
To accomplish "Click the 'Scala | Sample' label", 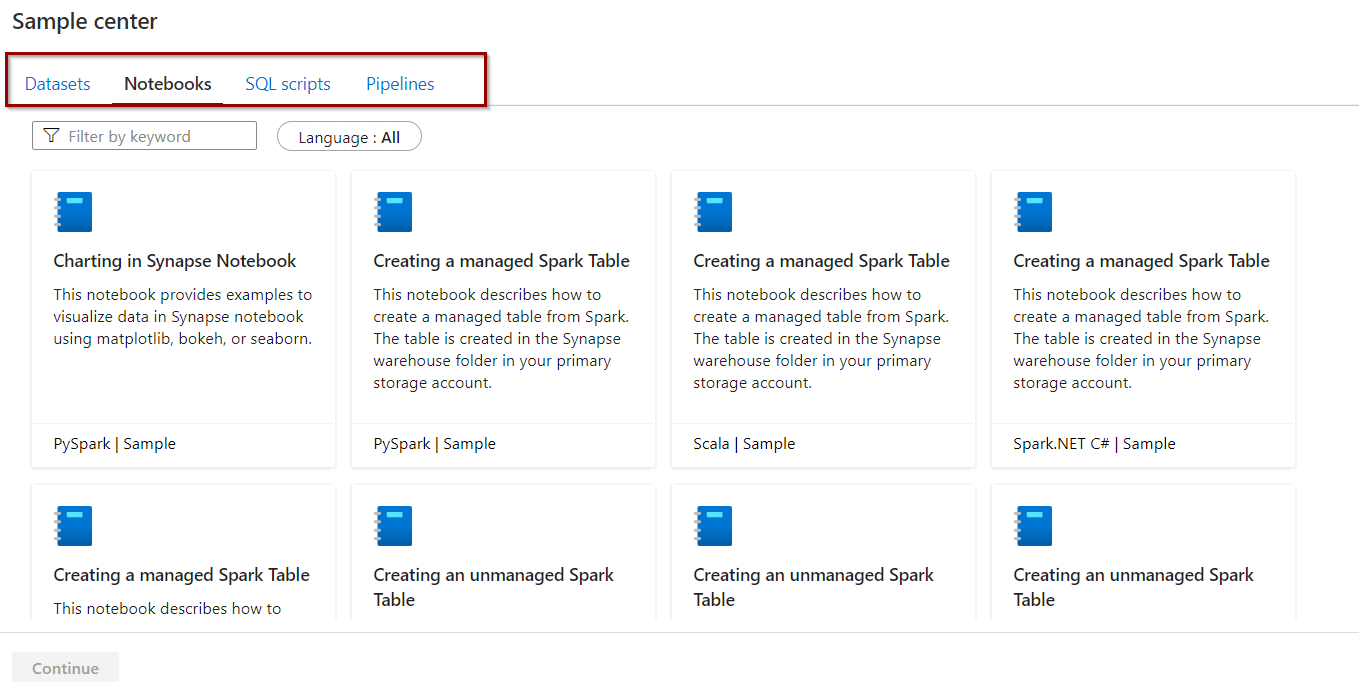I will coord(744,444).
